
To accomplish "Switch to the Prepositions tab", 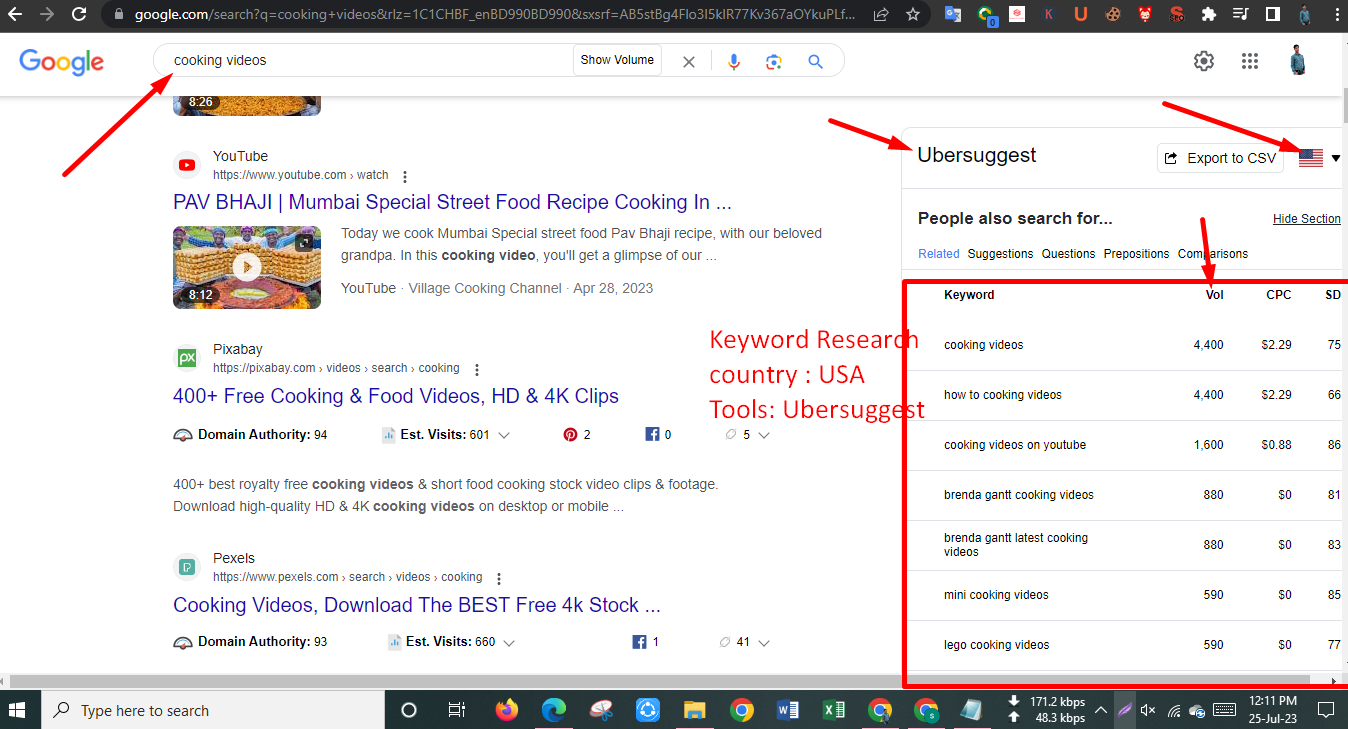I will pos(1136,254).
